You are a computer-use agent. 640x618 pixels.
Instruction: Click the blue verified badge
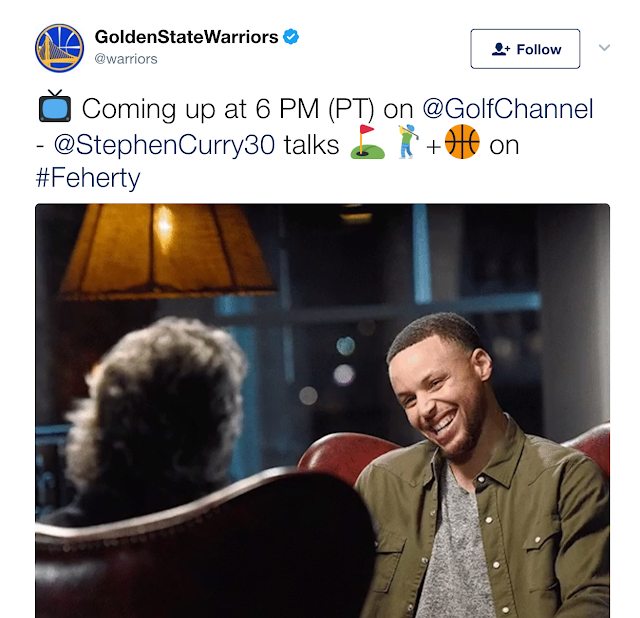[291, 37]
